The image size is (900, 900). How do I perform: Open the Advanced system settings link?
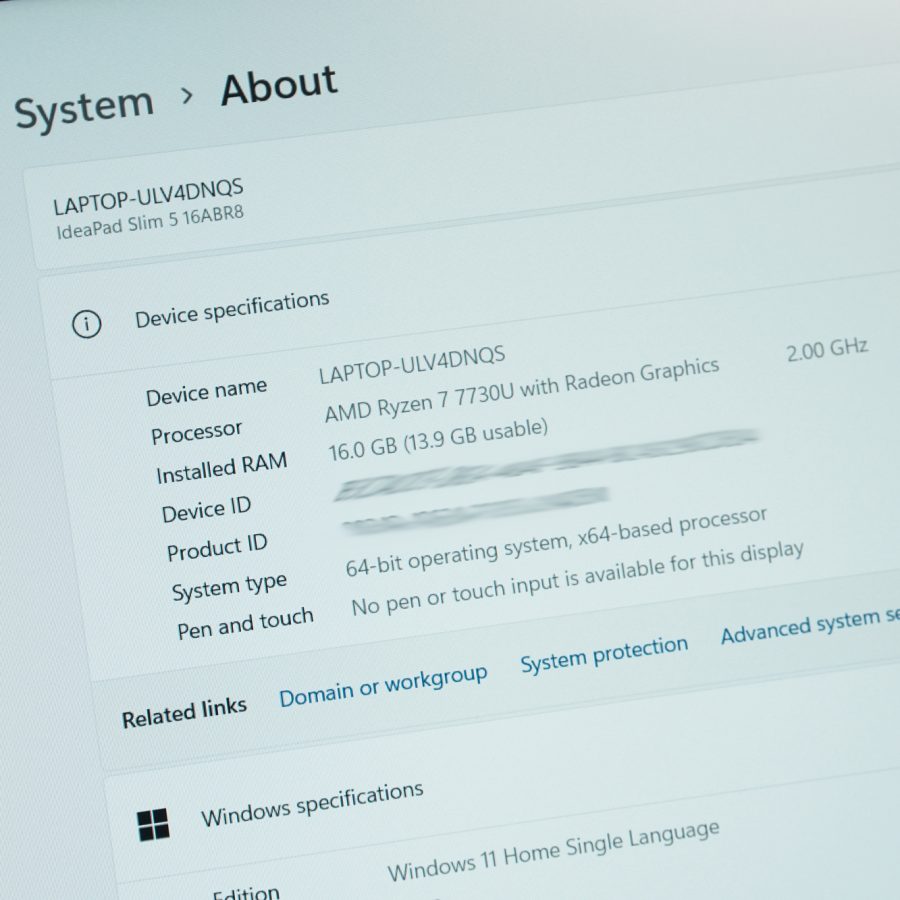[810, 625]
